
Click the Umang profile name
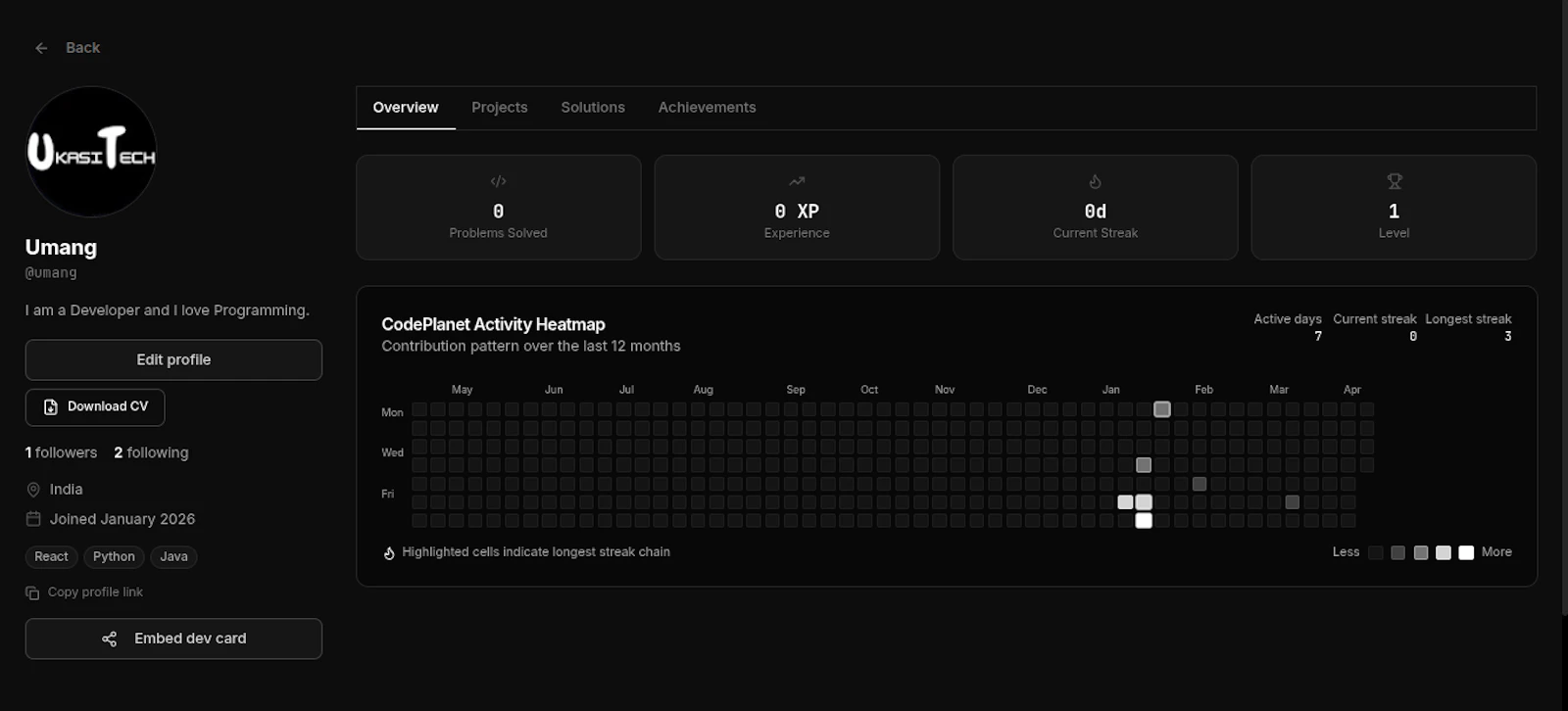(61, 247)
